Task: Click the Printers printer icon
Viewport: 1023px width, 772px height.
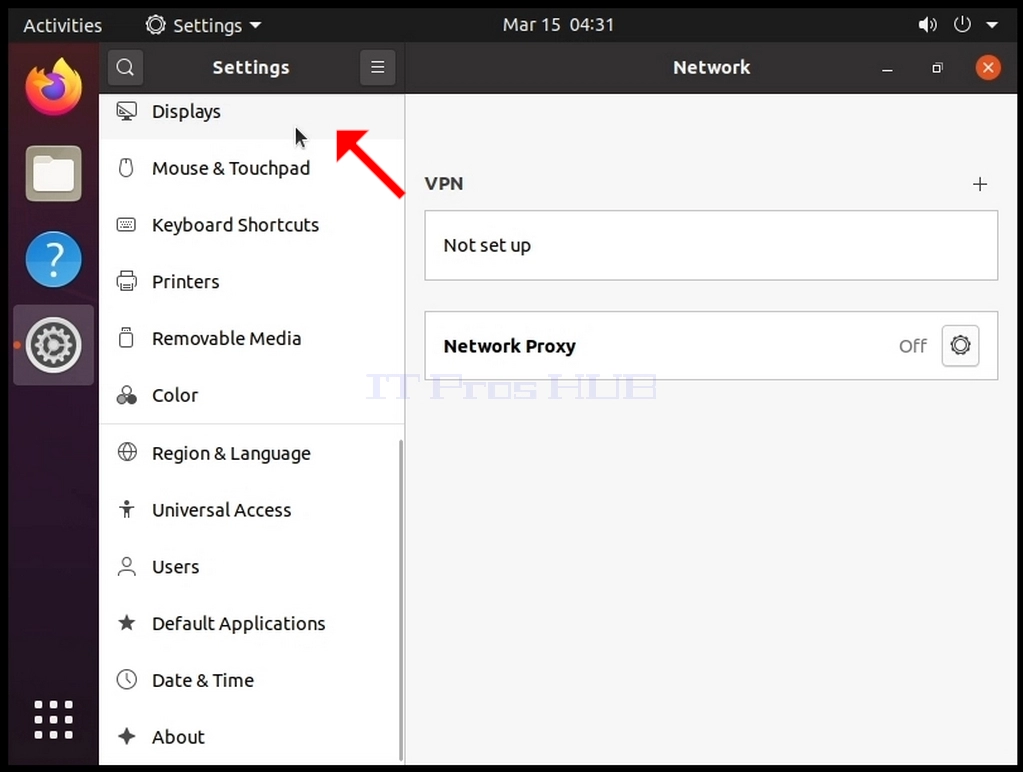Action: point(127,281)
